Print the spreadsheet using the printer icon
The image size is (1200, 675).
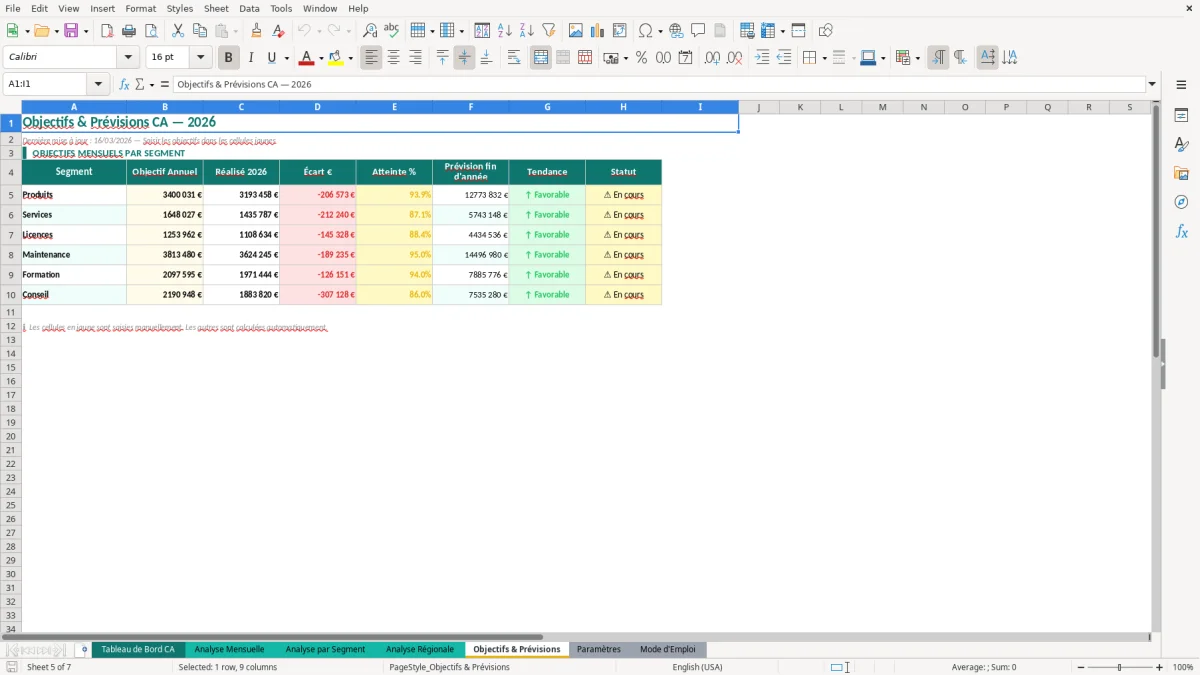click(129, 31)
